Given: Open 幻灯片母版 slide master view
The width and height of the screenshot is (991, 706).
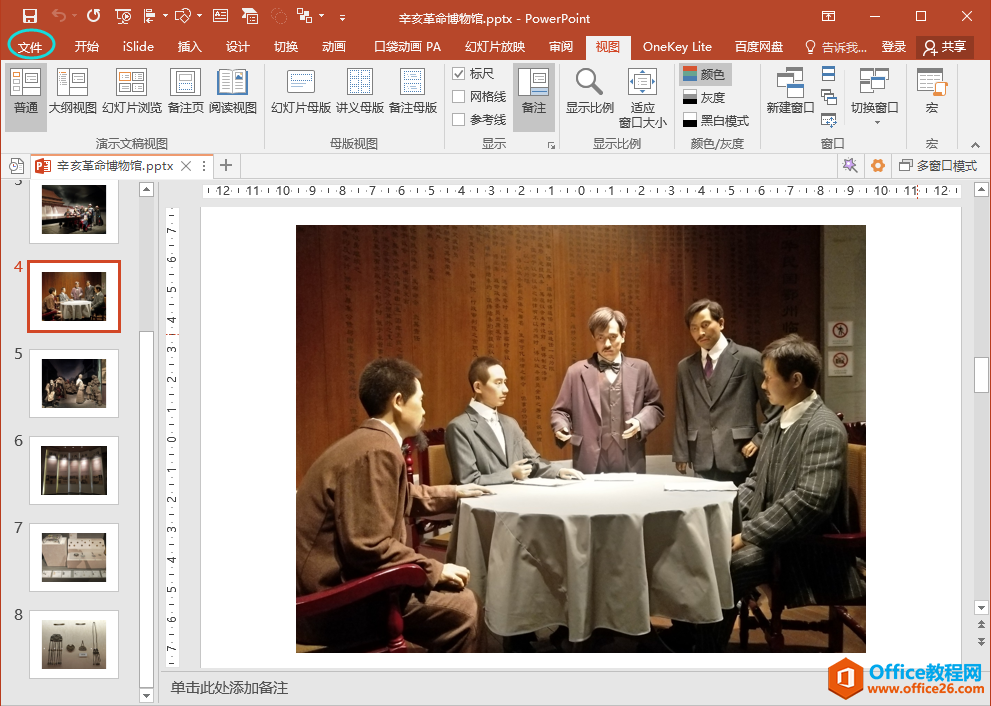Looking at the screenshot, I should pos(300,92).
